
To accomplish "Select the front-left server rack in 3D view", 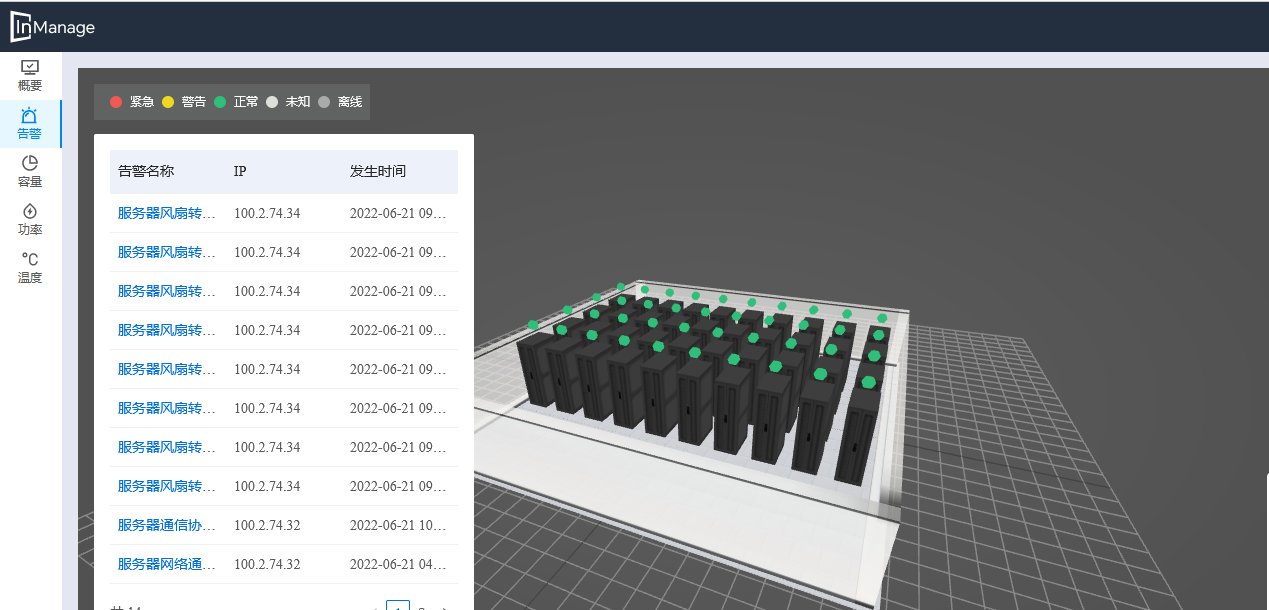I will click(x=536, y=370).
